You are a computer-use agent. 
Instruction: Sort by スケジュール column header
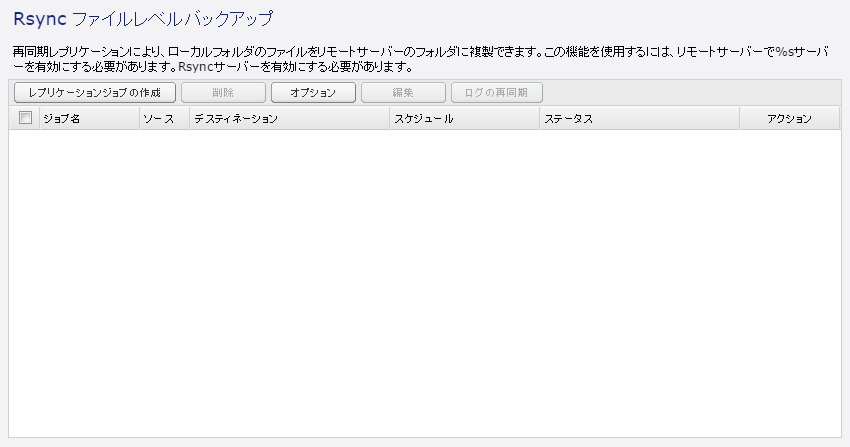(465, 119)
